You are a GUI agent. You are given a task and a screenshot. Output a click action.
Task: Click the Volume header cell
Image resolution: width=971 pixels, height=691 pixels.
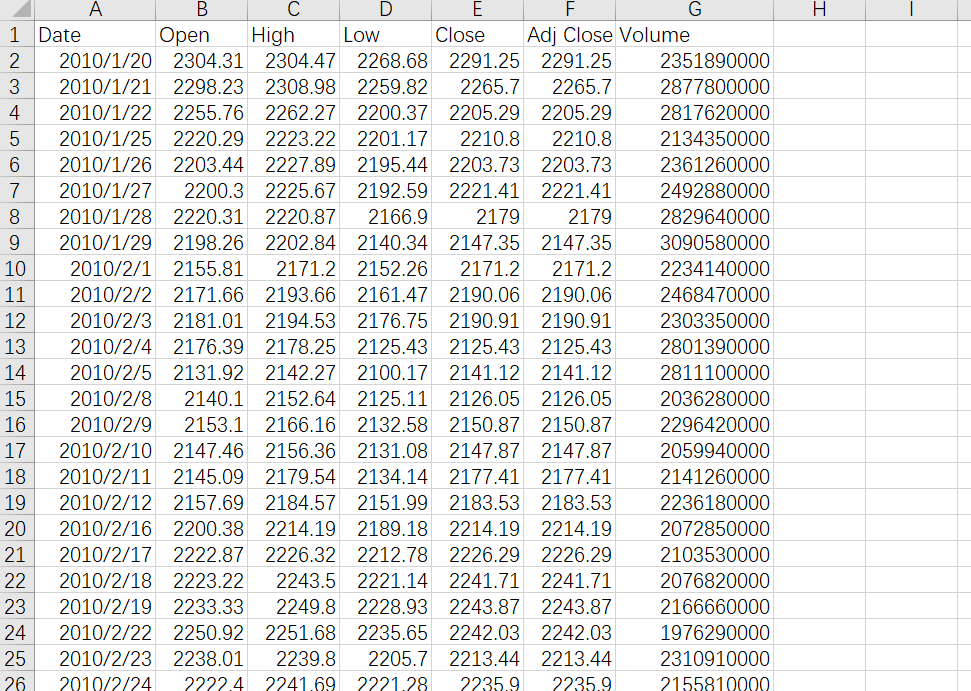695,35
